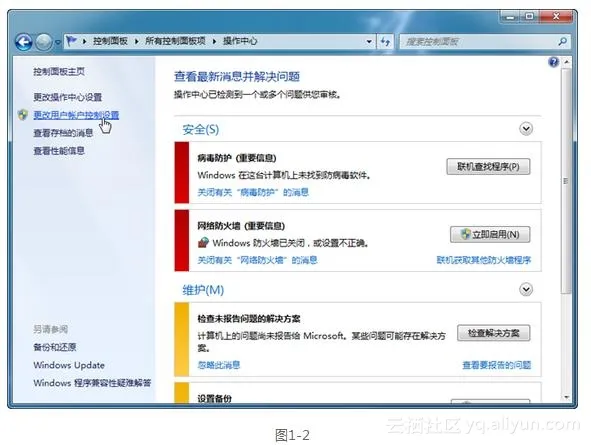The image size is (591, 445).
Task: Select 操作中心 breadcrumb segment
Action: 240,41
